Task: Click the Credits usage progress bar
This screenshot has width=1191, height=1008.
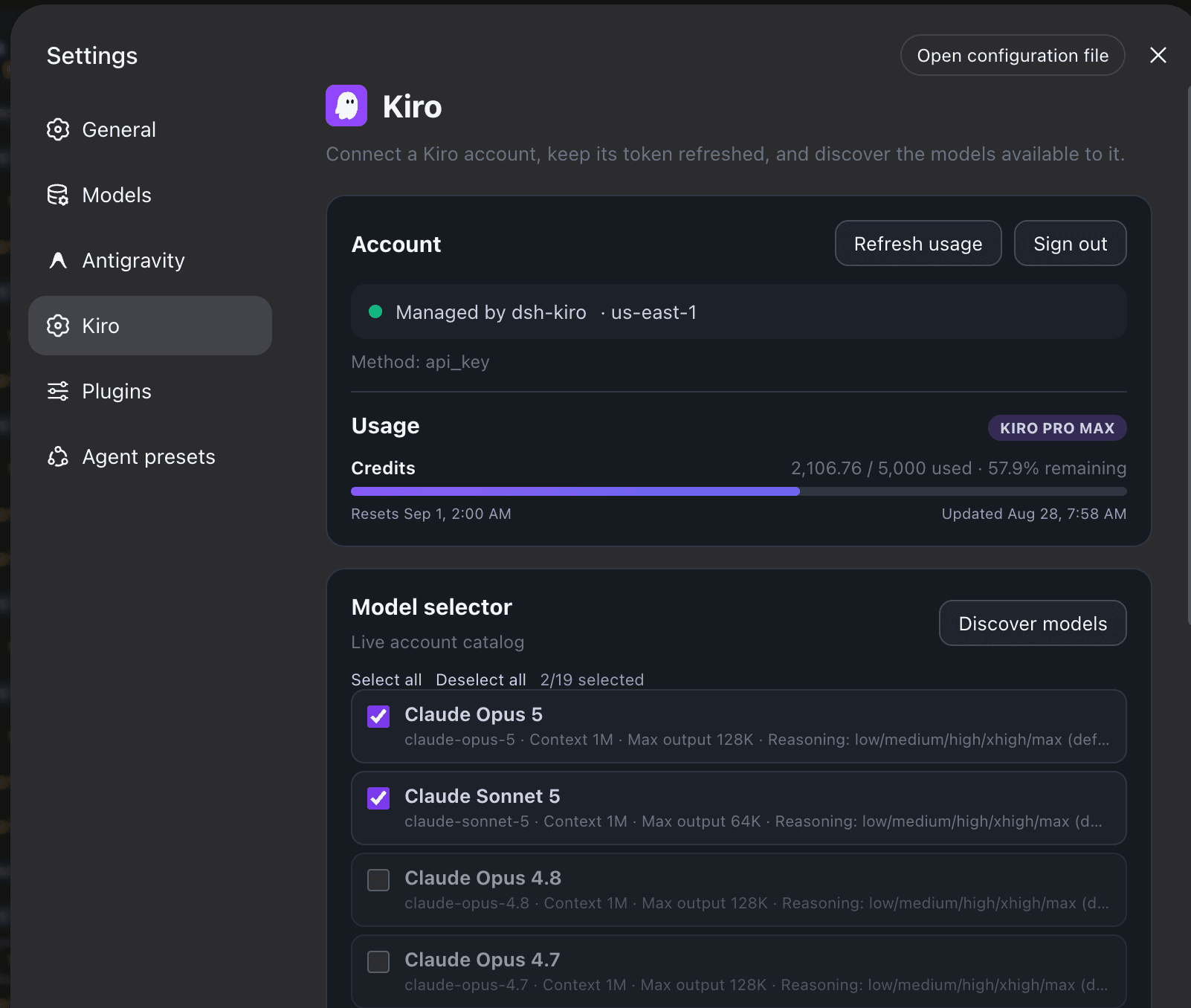Action: point(739,491)
